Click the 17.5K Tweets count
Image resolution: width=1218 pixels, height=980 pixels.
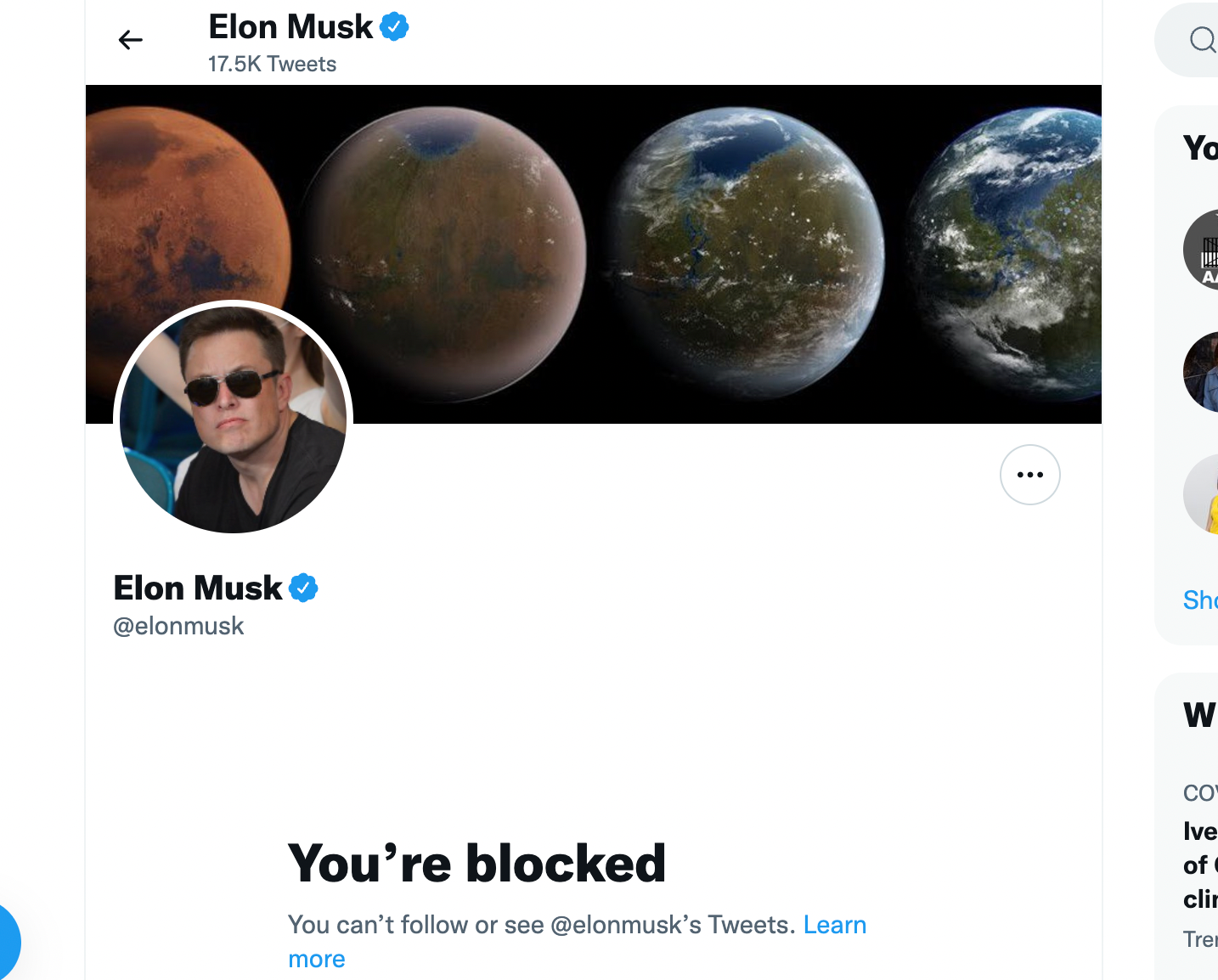pos(272,63)
